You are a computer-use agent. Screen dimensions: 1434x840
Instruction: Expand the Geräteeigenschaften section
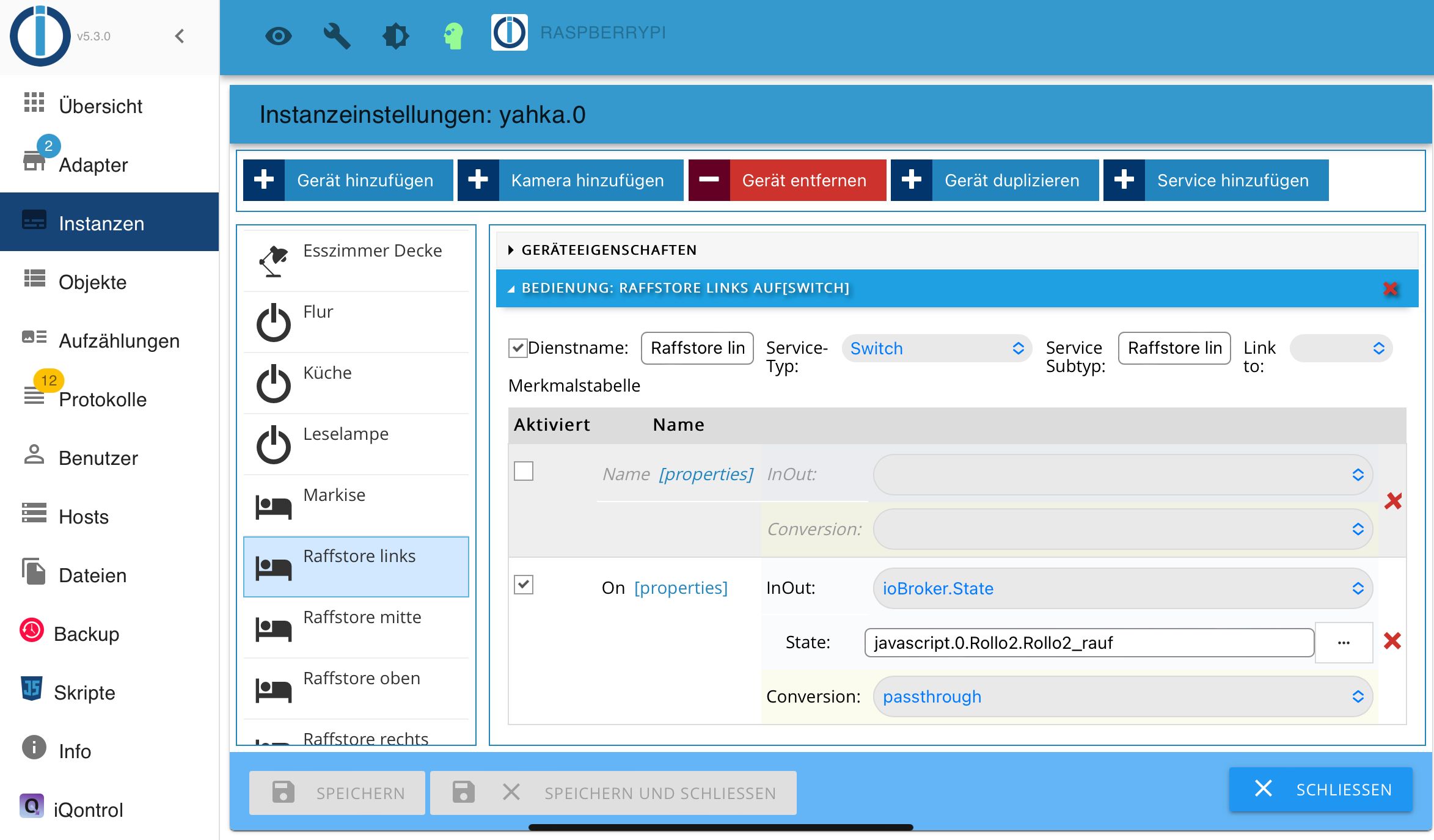[608, 250]
